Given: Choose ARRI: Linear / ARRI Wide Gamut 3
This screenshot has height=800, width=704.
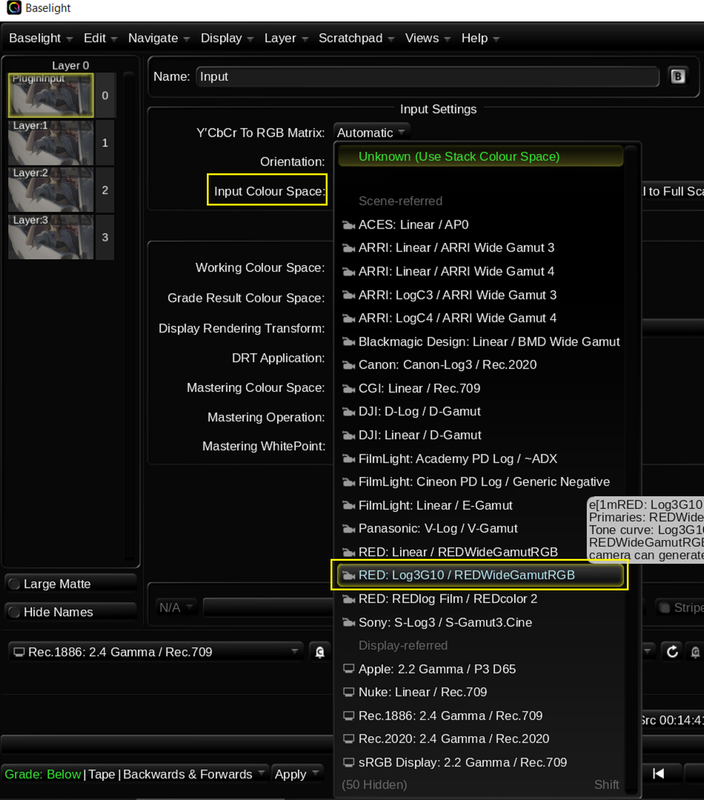Looking at the screenshot, I should tap(481, 248).
